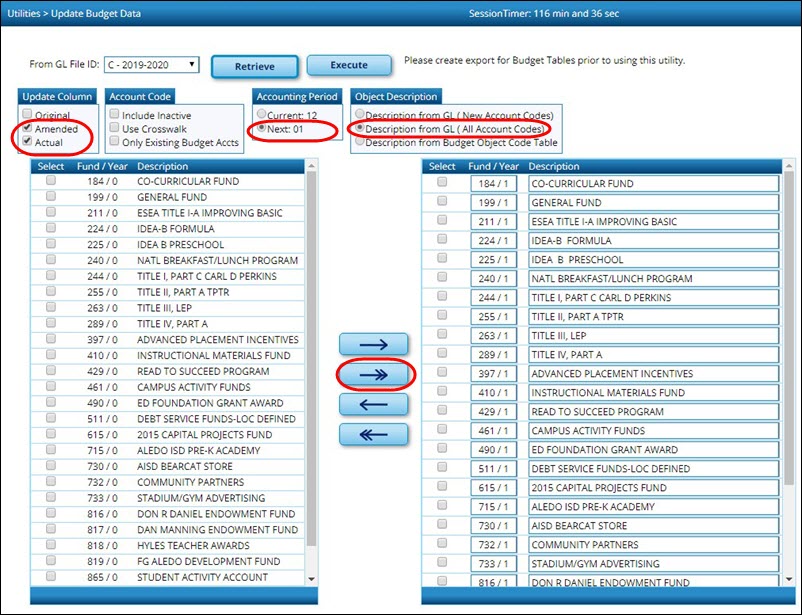Tick Only Existing Budget Accts checkbox

tap(114, 143)
